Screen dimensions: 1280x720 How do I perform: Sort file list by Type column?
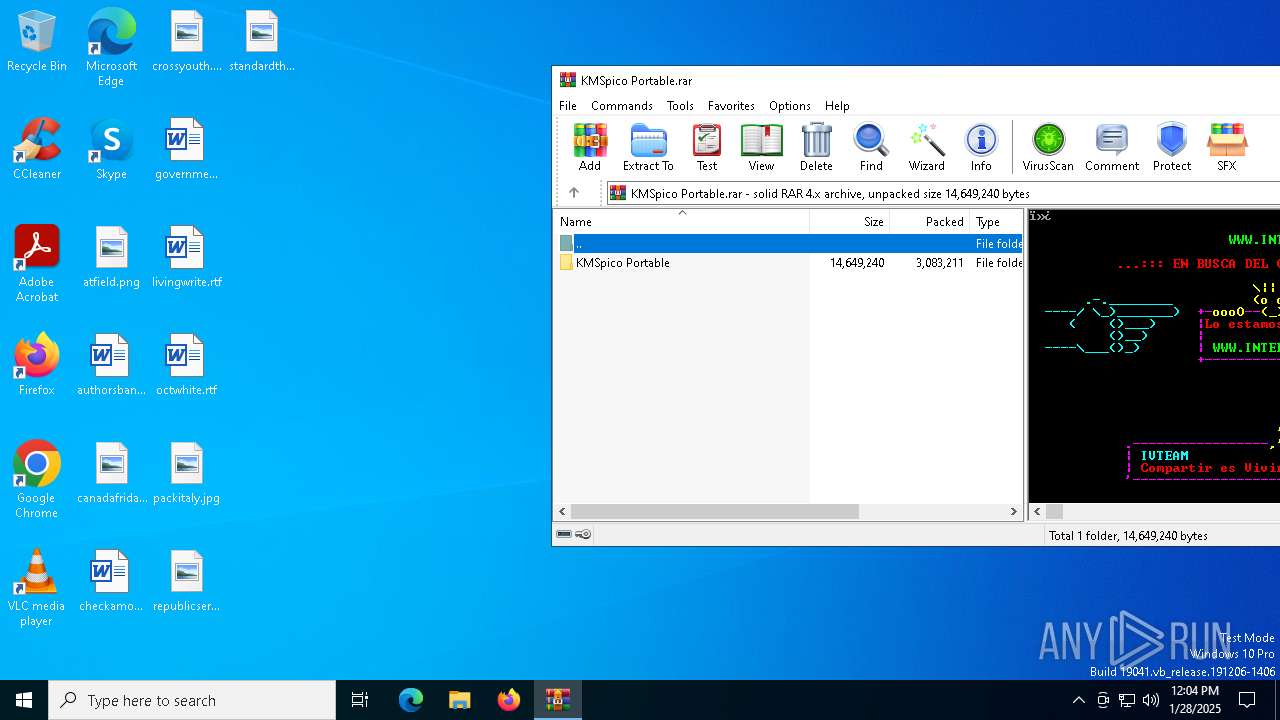point(996,221)
